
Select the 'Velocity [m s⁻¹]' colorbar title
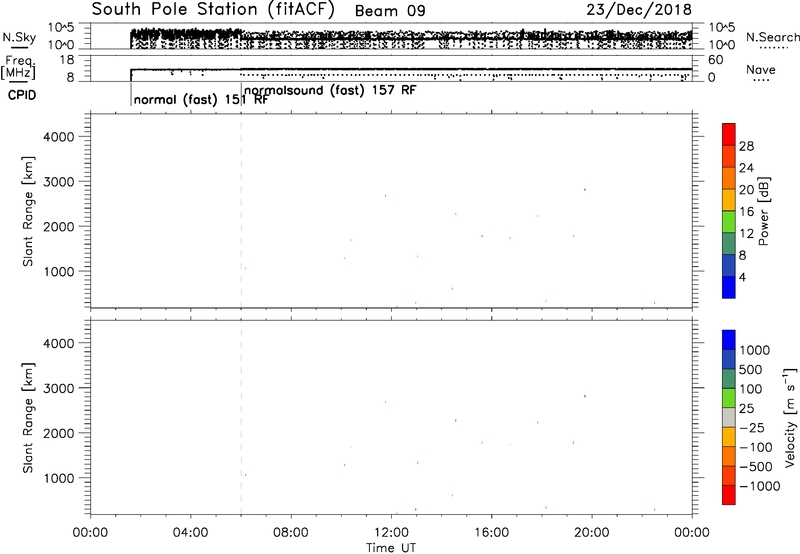tap(790, 417)
